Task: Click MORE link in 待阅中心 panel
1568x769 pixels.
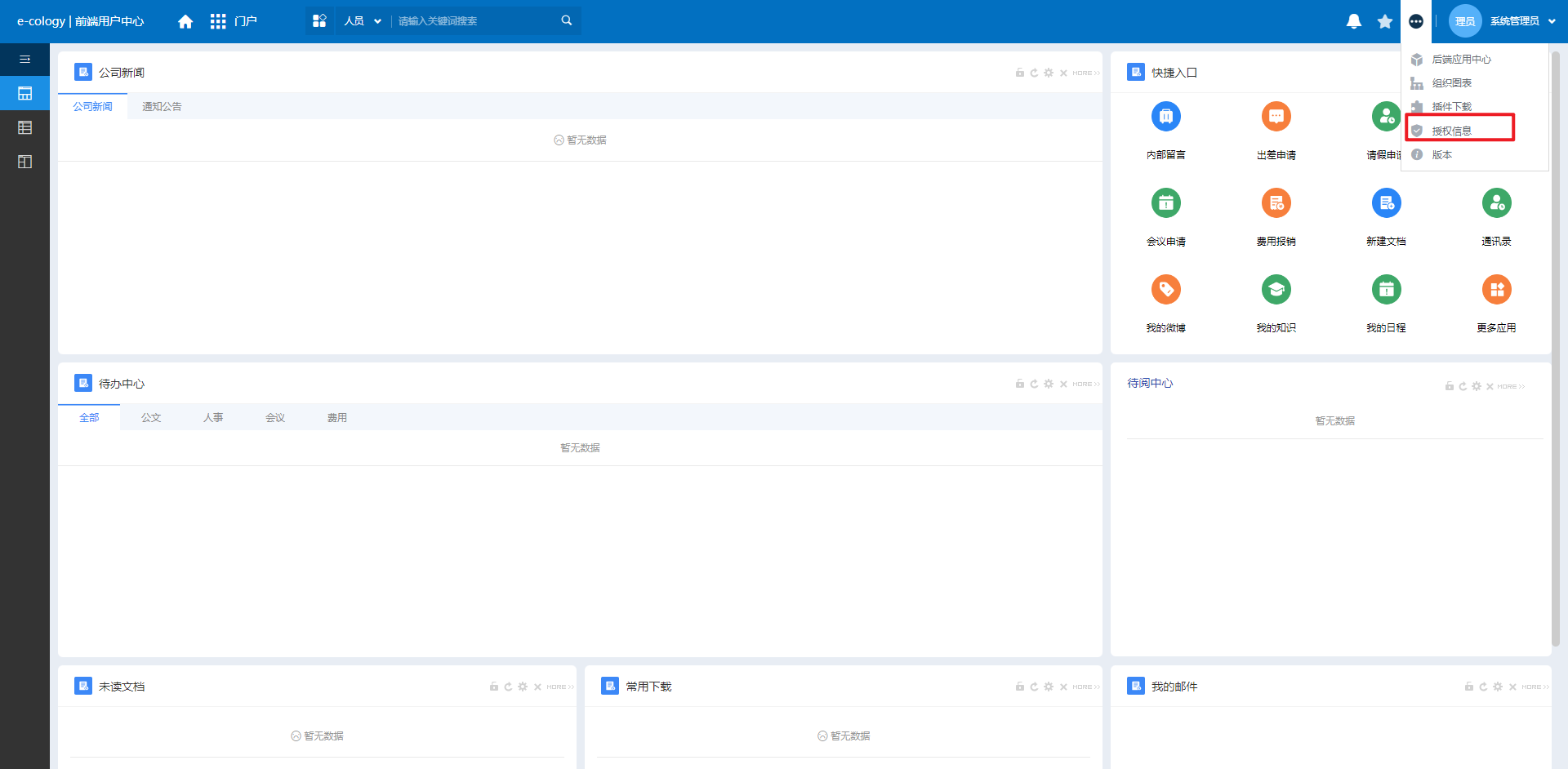Action: click(x=1511, y=387)
